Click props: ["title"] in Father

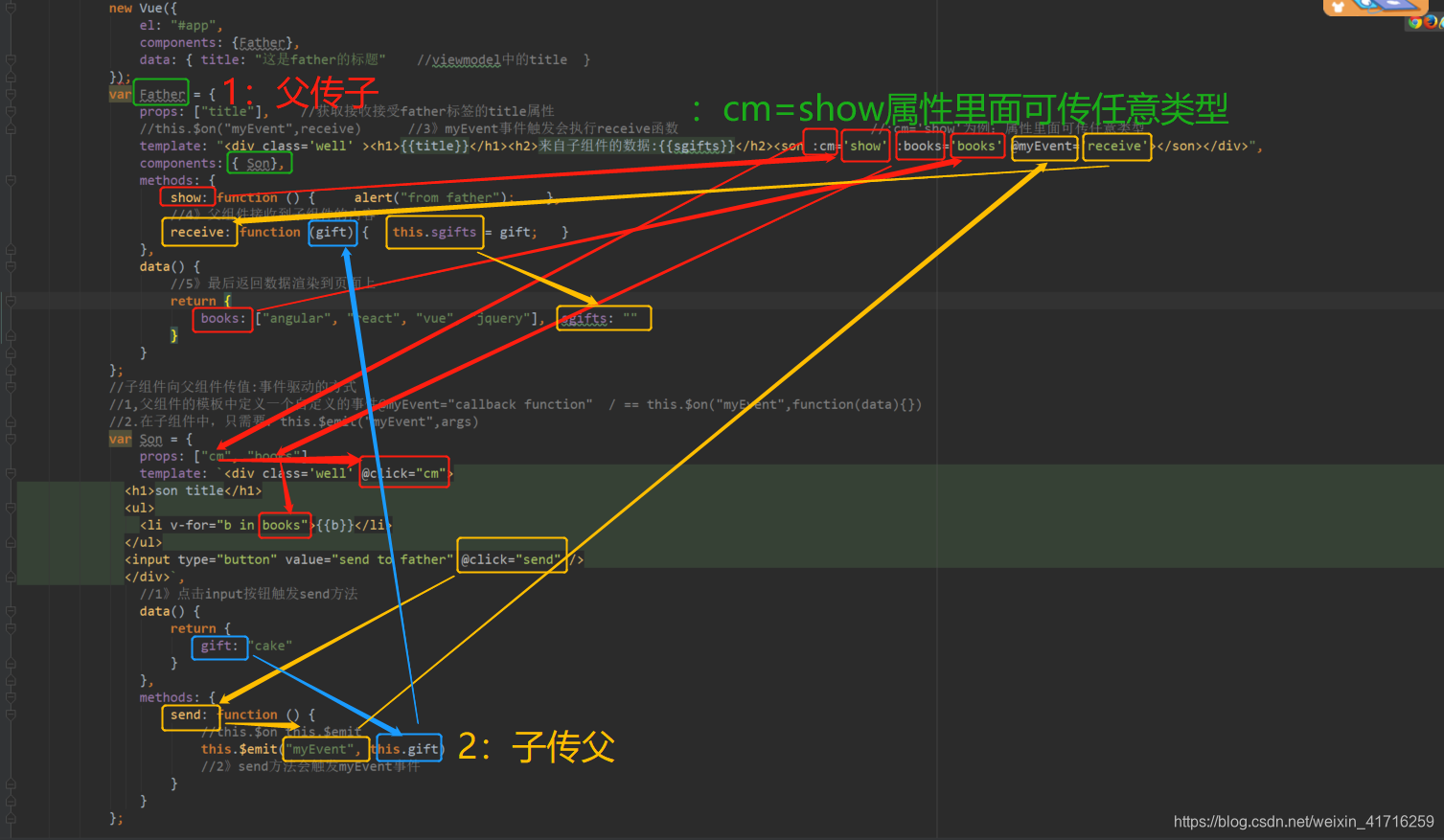(x=204, y=111)
